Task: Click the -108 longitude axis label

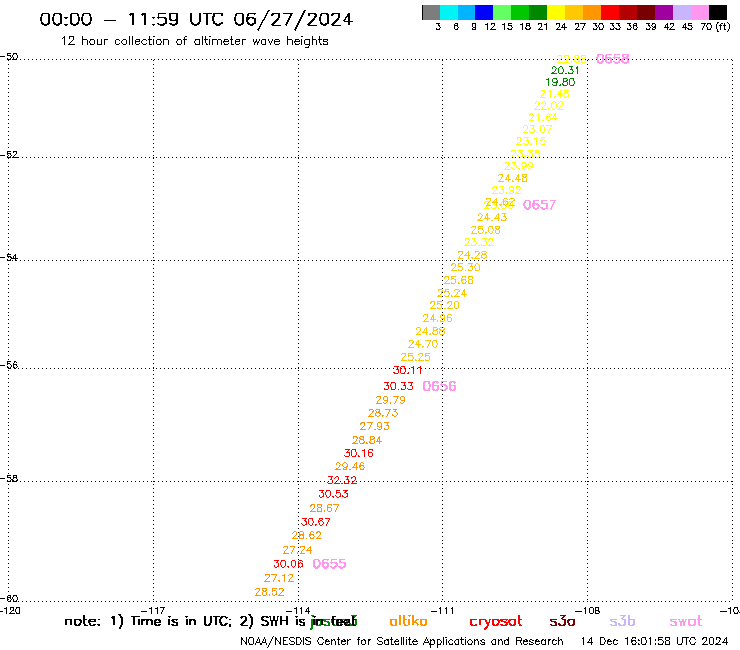Action: pyautogui.click(x=588, y=610)
